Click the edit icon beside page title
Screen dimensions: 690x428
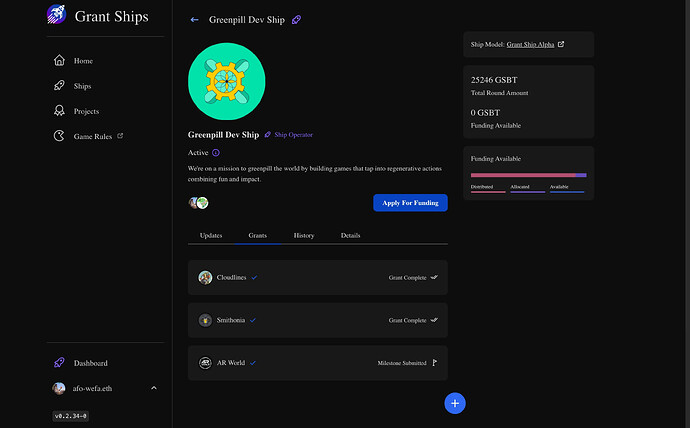tap(297, 20)
